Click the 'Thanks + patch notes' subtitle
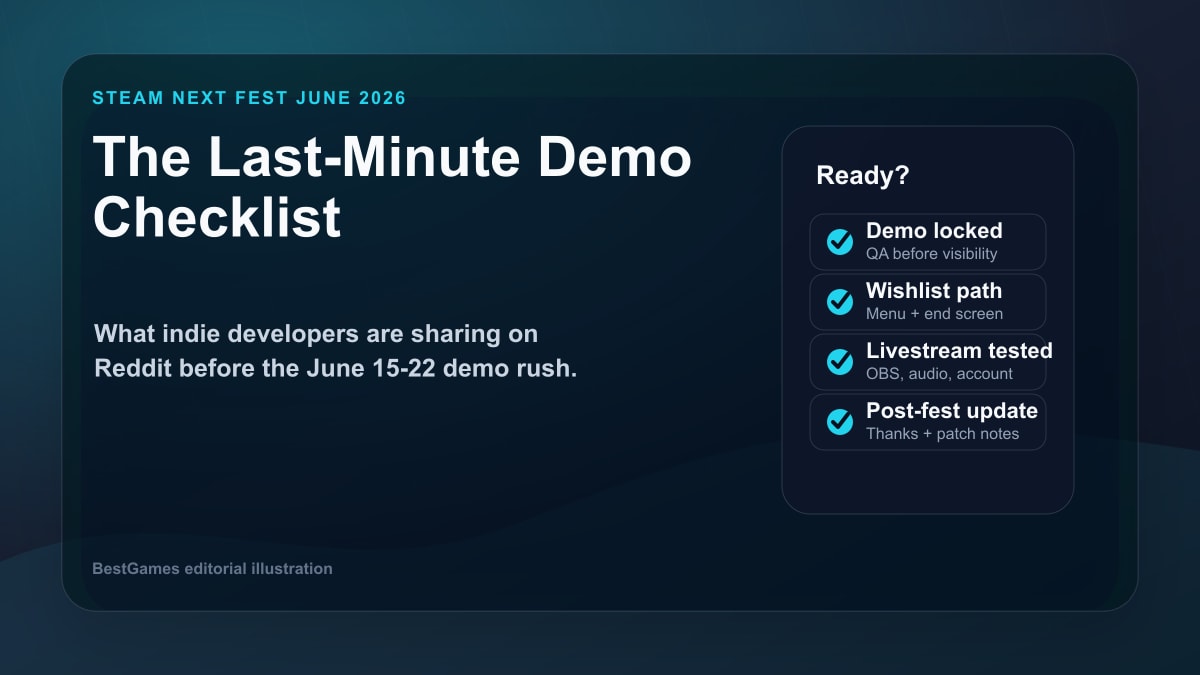Image resolution: width=1200 pixels, height=675 pixels. [x=942, y=434]
